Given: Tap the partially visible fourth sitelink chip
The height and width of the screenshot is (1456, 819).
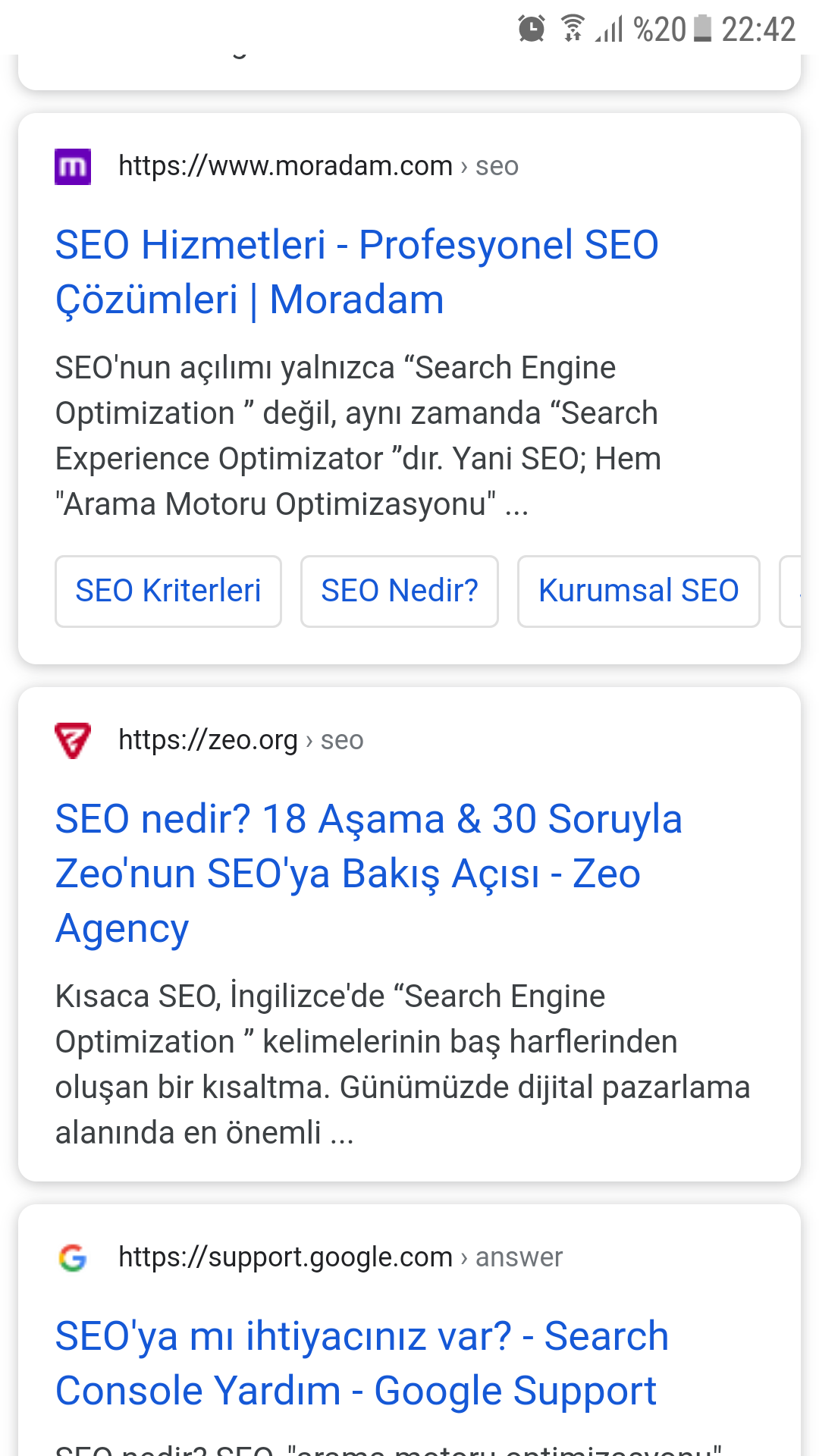Looking at the screenshot, I should tap(791, 591).
